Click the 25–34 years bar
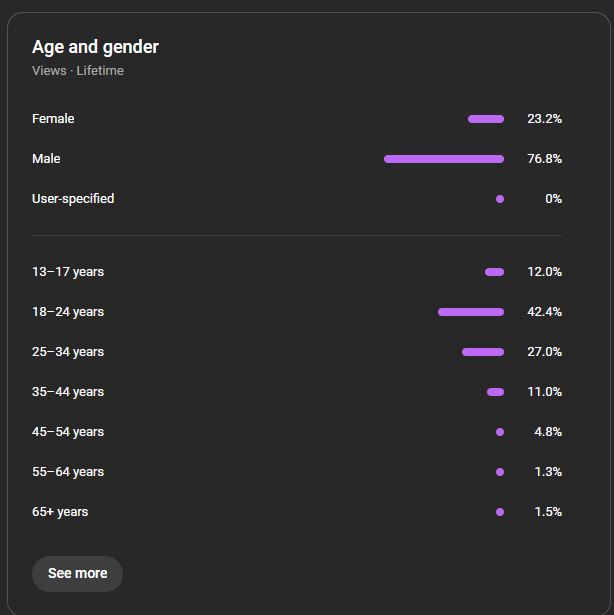614x615 pixels. click(x=483, y=352)
